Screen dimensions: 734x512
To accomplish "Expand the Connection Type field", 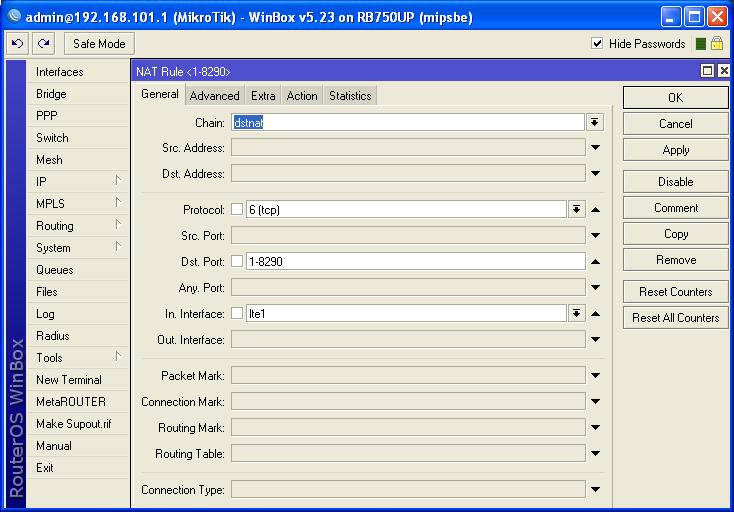I will tap(595, 490).
